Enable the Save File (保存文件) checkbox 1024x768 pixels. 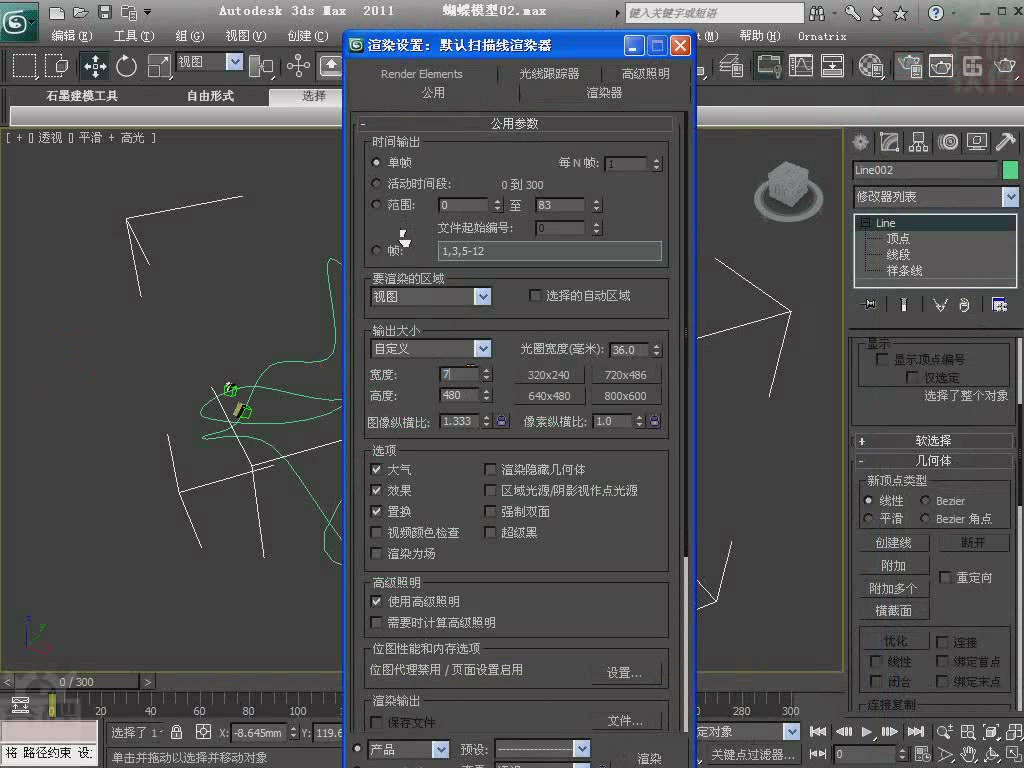pyautogui.click(x=376, y=722)
